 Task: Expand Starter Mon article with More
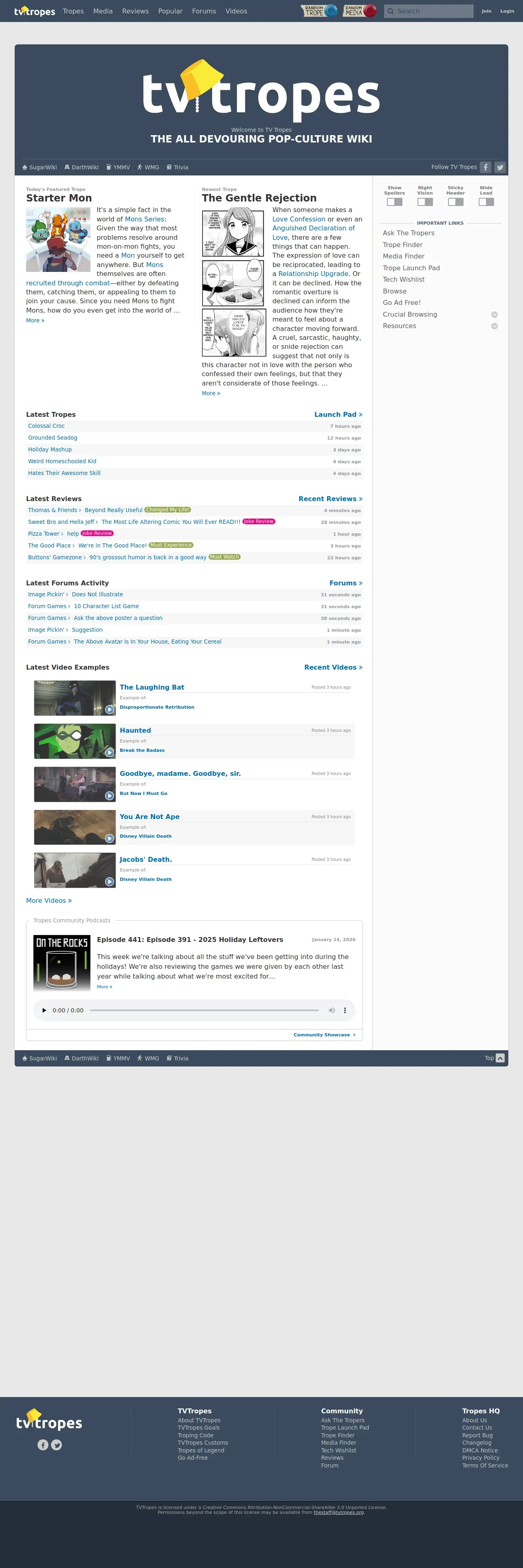[x=35, y=321]
